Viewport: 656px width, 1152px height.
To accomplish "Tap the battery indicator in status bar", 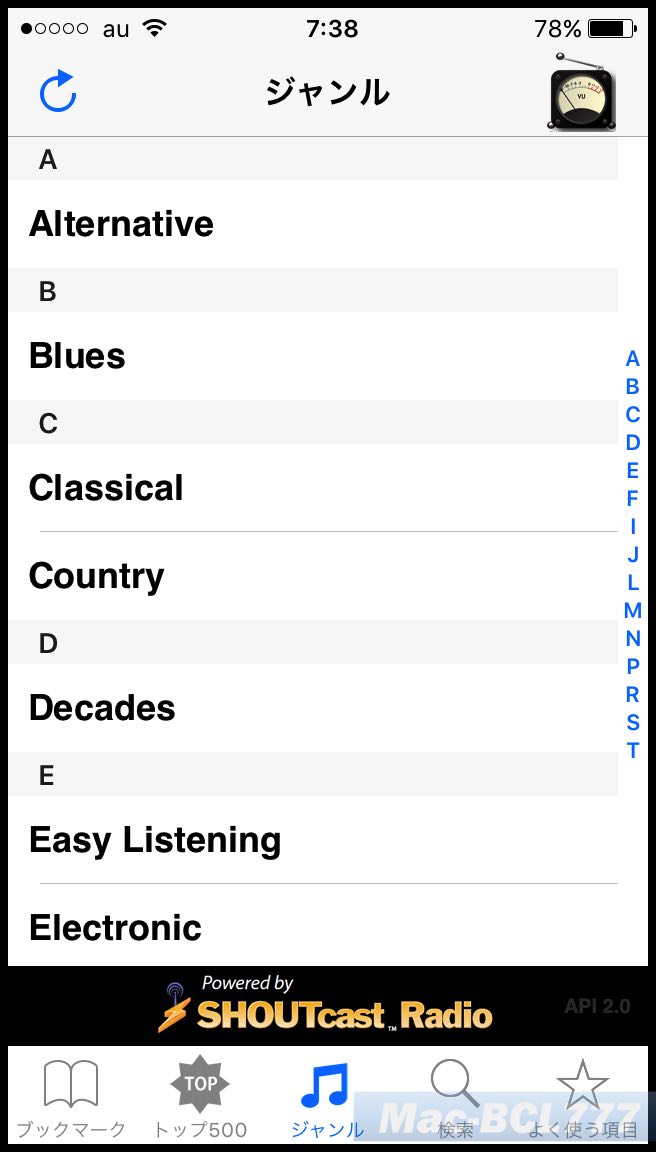I will point(613,29).
